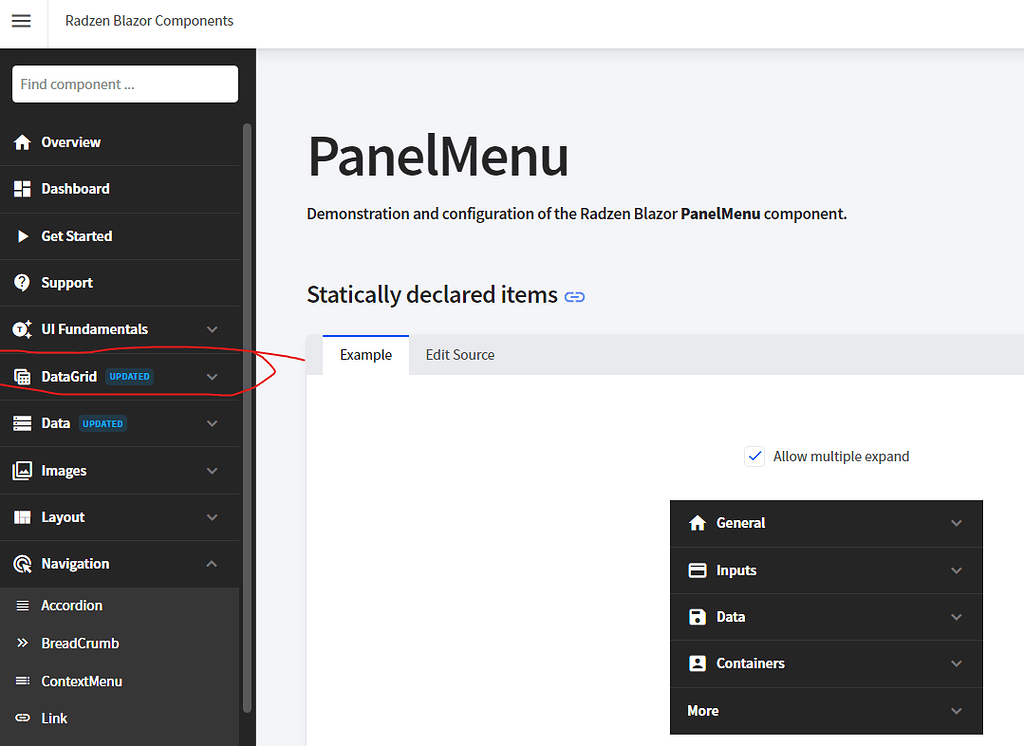The image size is (1024, 746).
Task: Click the Images picture icon
Action: click(22, 470)
